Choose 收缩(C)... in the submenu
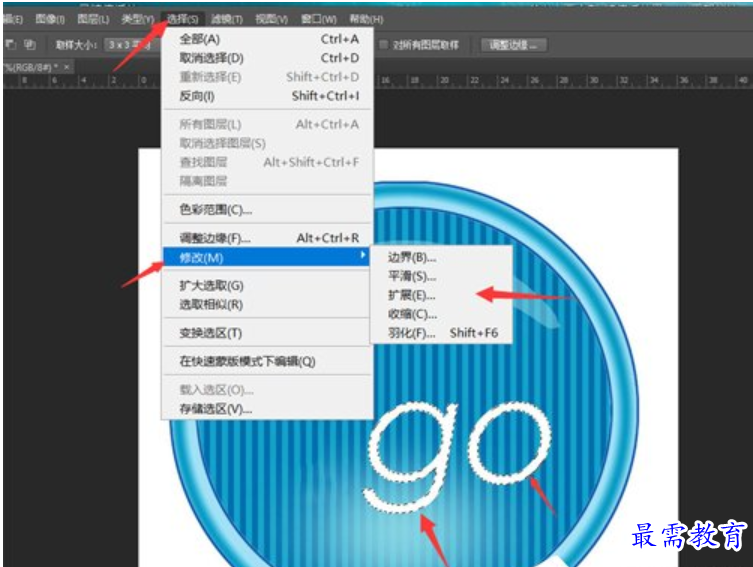Viewport: 753px width, 567px height. 441,314
